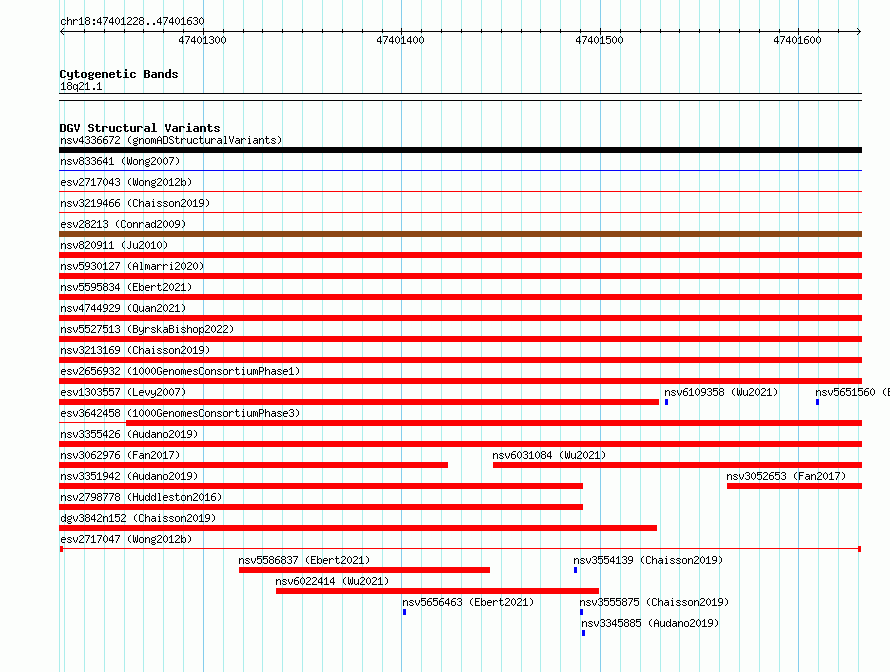Click the blue marker under nsv5651560

817,402
